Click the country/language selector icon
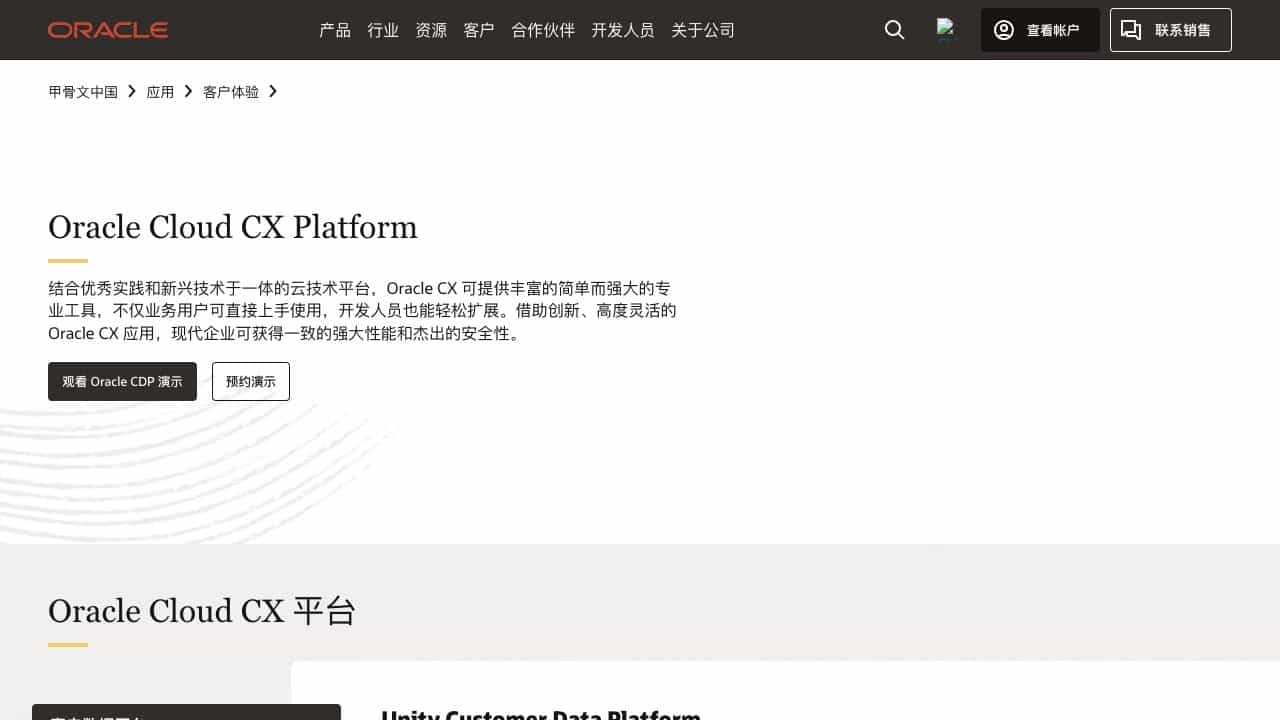Image resolution: width=1280 pixels, height=720 pixels. click(946, 29)
